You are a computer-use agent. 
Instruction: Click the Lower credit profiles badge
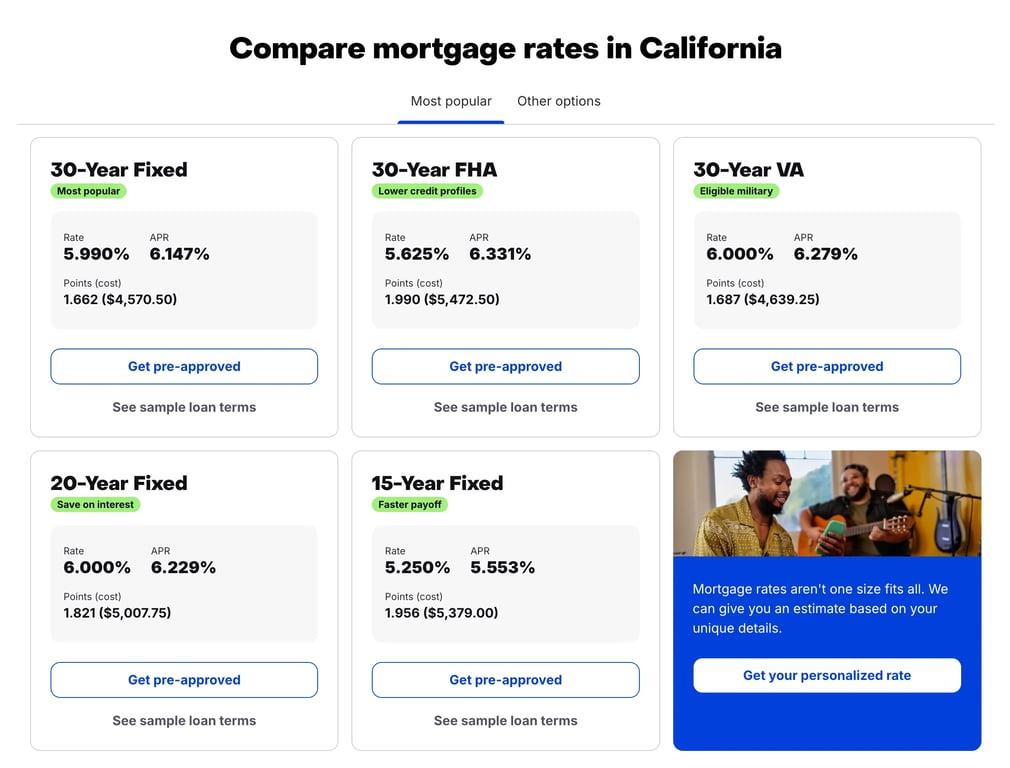tap(427, 191)
